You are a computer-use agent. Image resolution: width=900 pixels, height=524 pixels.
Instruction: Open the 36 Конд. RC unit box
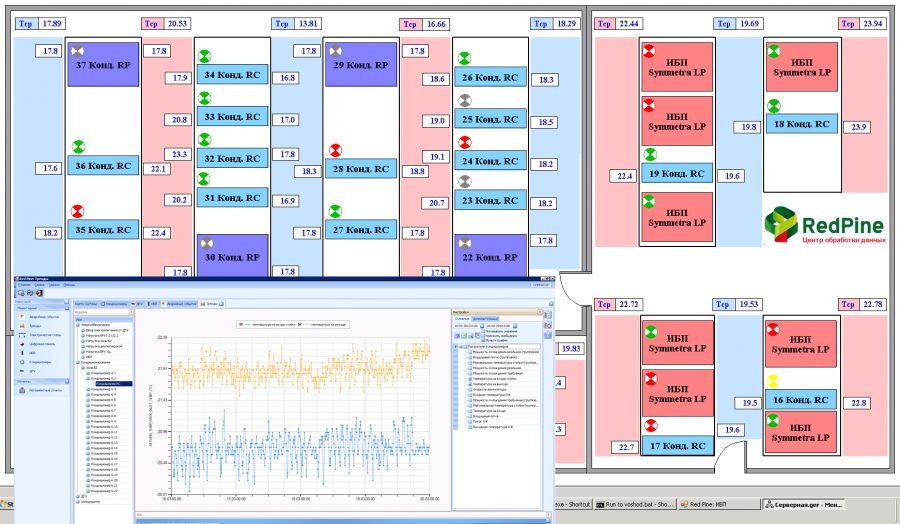click(x=103, y=165)
